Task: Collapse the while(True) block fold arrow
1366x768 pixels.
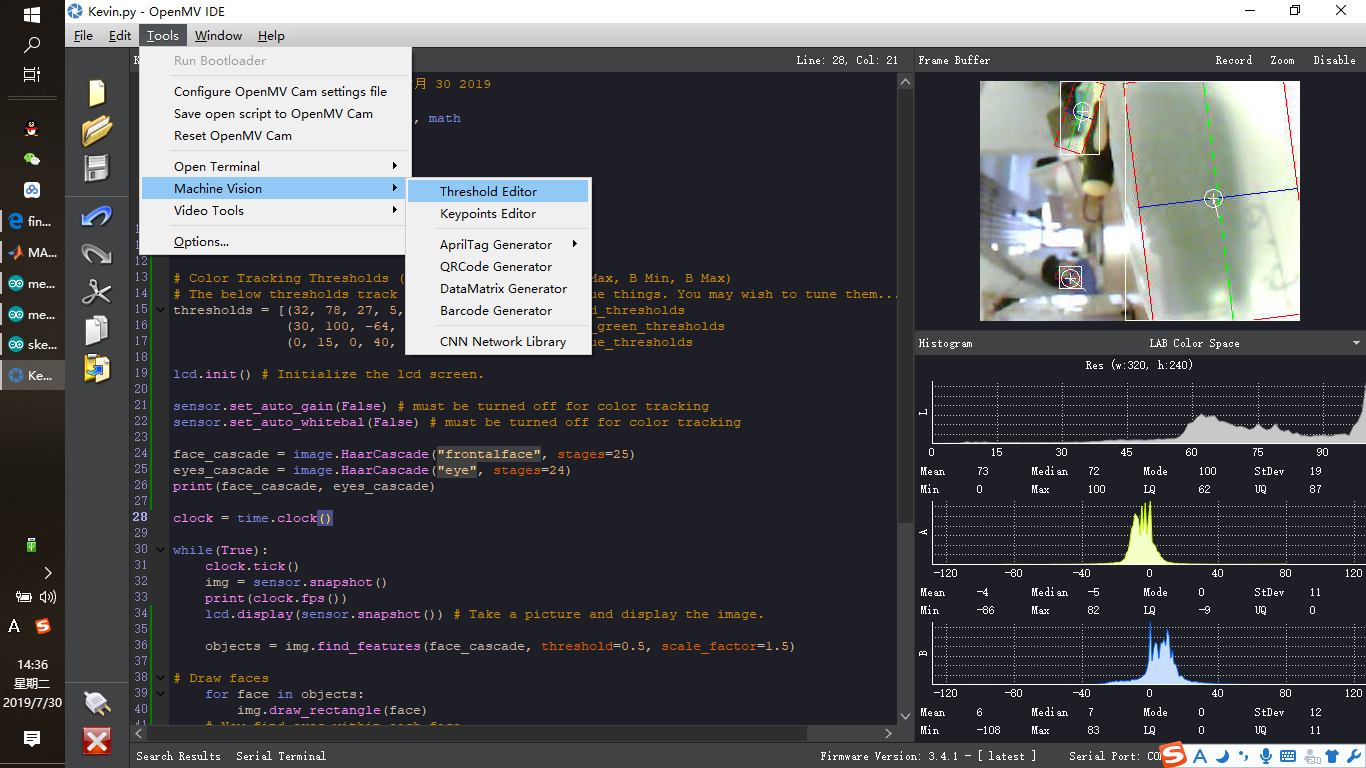Action: point(162,550)
